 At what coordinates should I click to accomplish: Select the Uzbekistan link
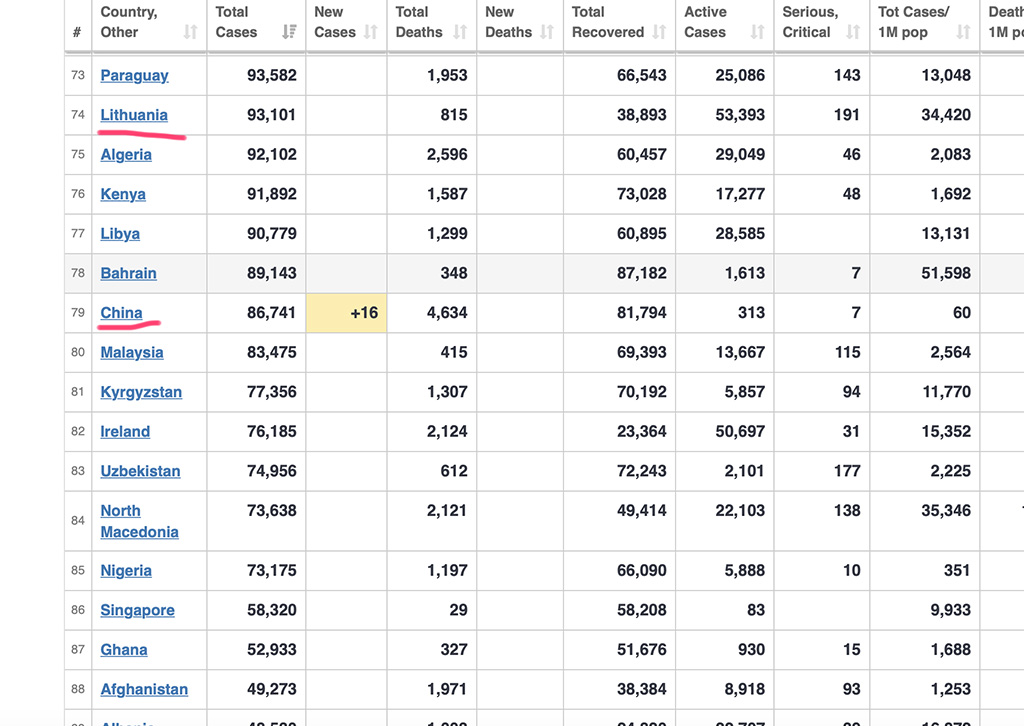pos(140,471)
